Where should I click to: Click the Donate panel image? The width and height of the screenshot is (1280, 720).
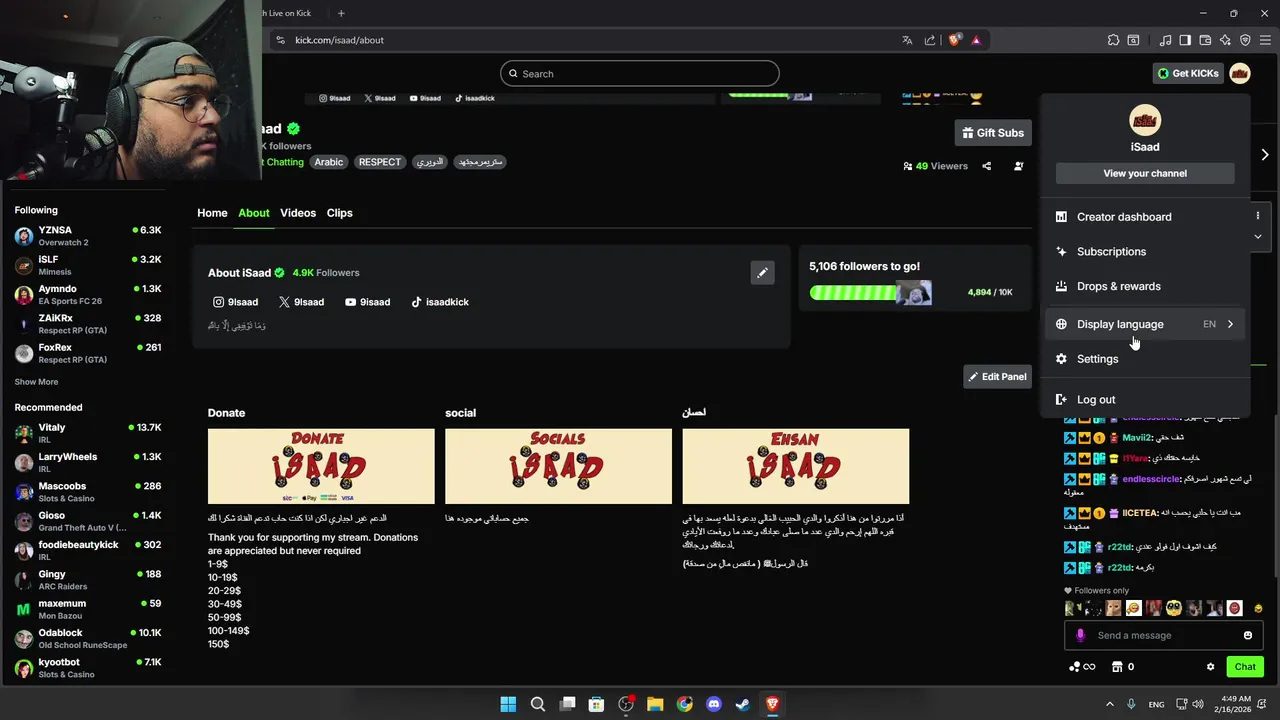point(321,466)
